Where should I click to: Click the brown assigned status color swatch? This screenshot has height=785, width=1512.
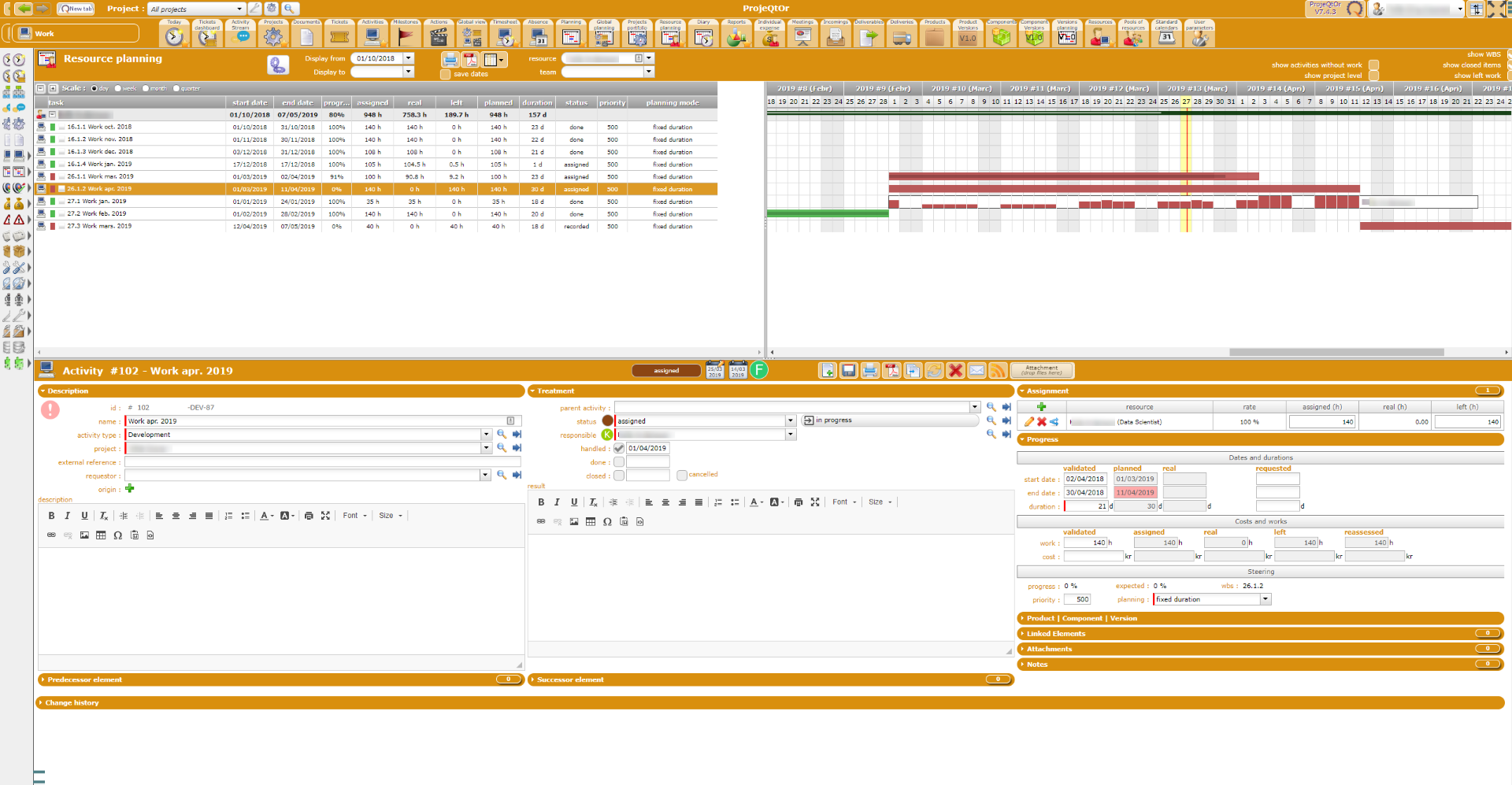607,421
